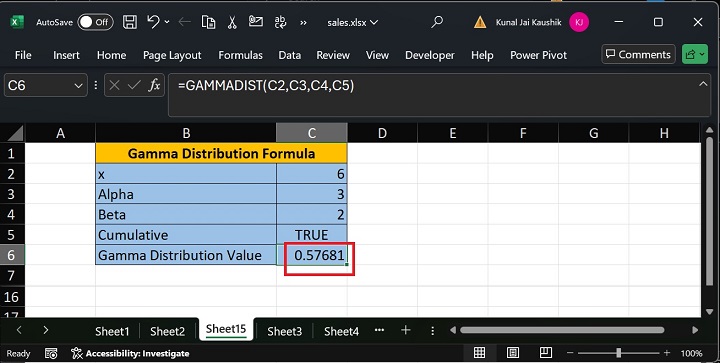Switch to the Help tab

(482, 55)
